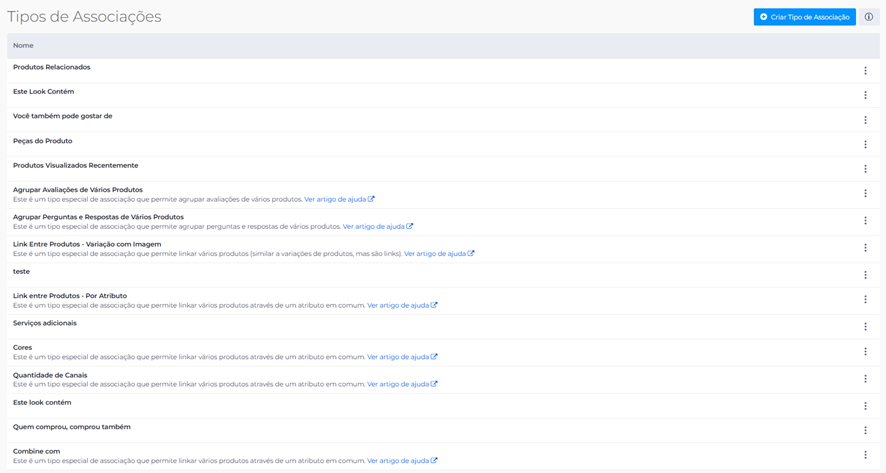Image resolution: width=886 pixels, height=473 pixels.
Task: Open options for Serviços adicionais row
Action: [x=865, y=327]
